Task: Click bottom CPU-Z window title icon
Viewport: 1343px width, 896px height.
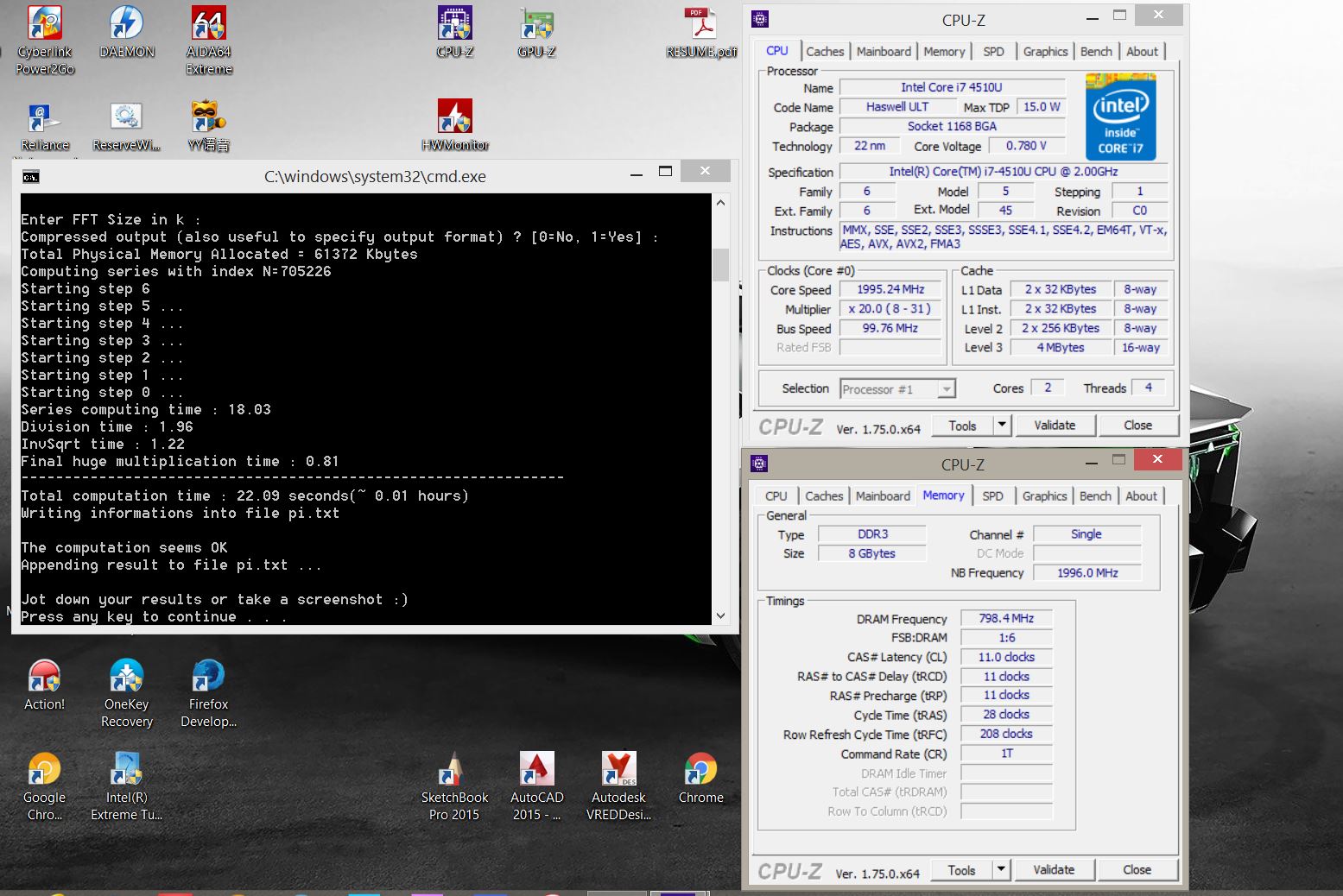Action: 759,464
